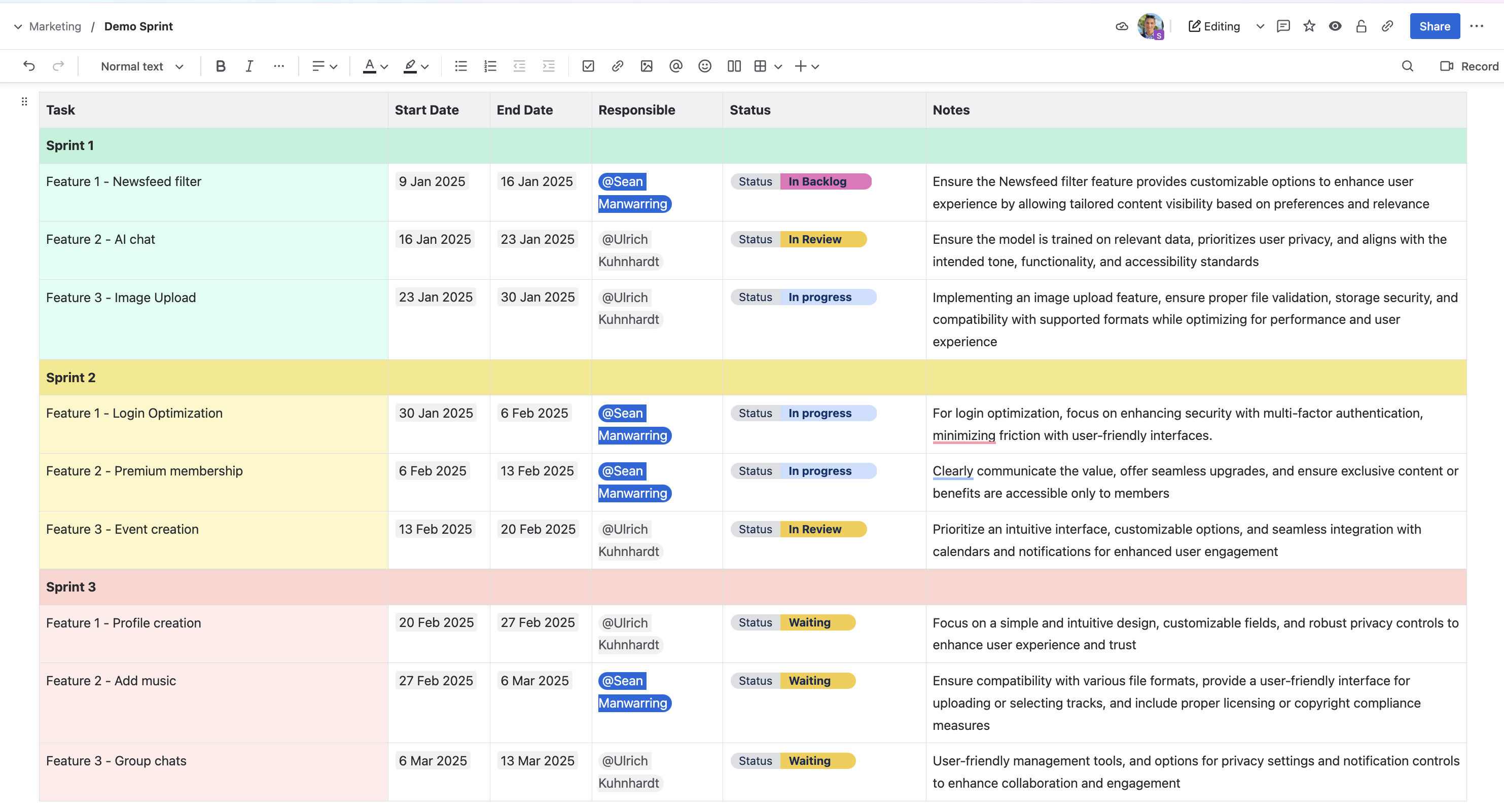Open the More options menu top right
Image resolution: width=1504 pixels, height=812 pixels.
[x=1478, y=26]
